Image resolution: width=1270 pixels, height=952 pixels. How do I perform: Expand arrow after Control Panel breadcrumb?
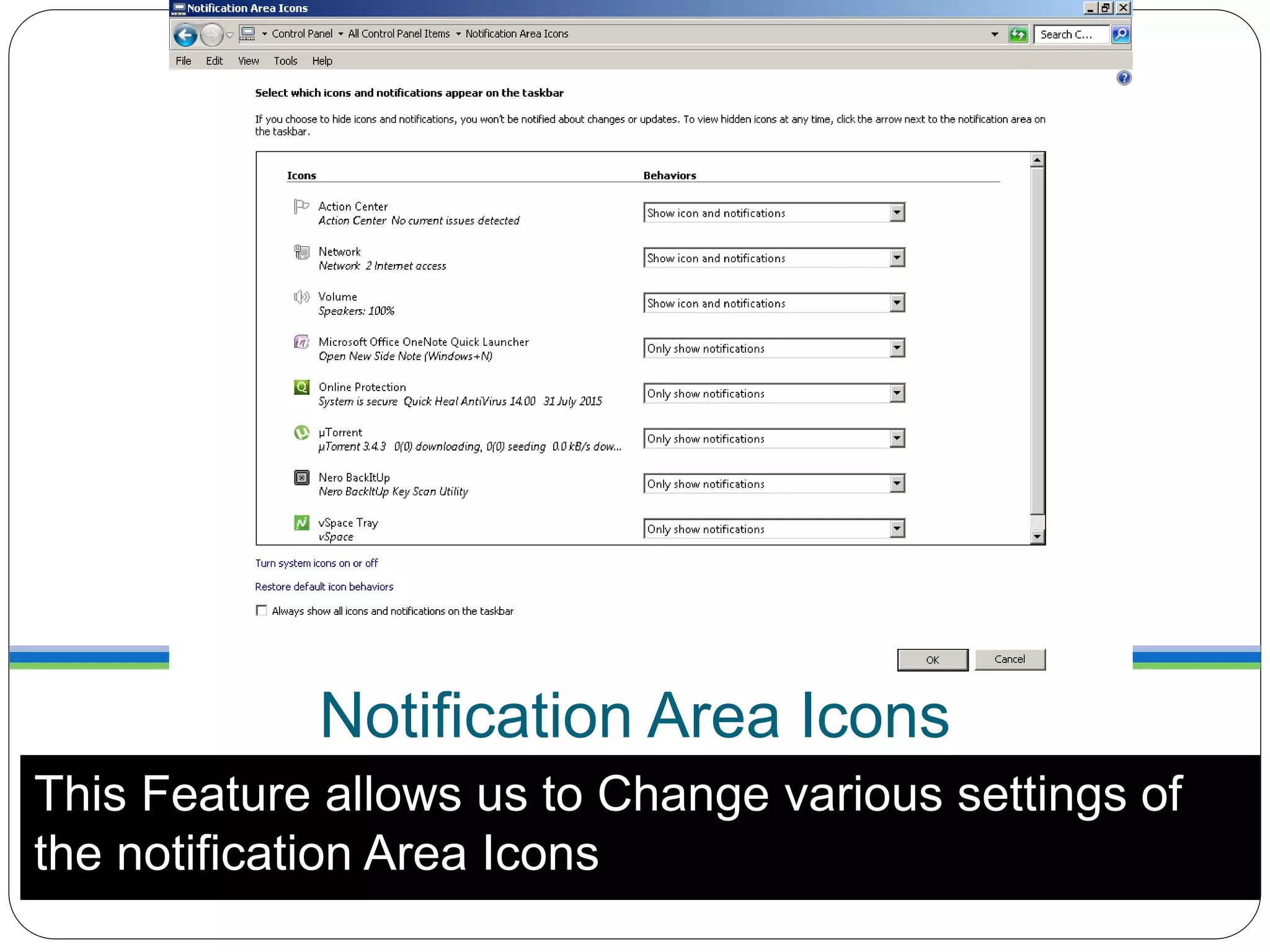point(340,34)
